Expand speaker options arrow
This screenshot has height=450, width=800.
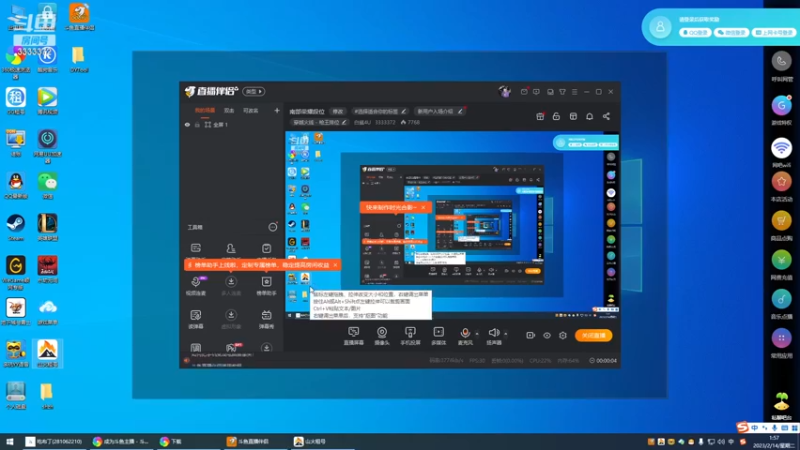tap(506, 334)
